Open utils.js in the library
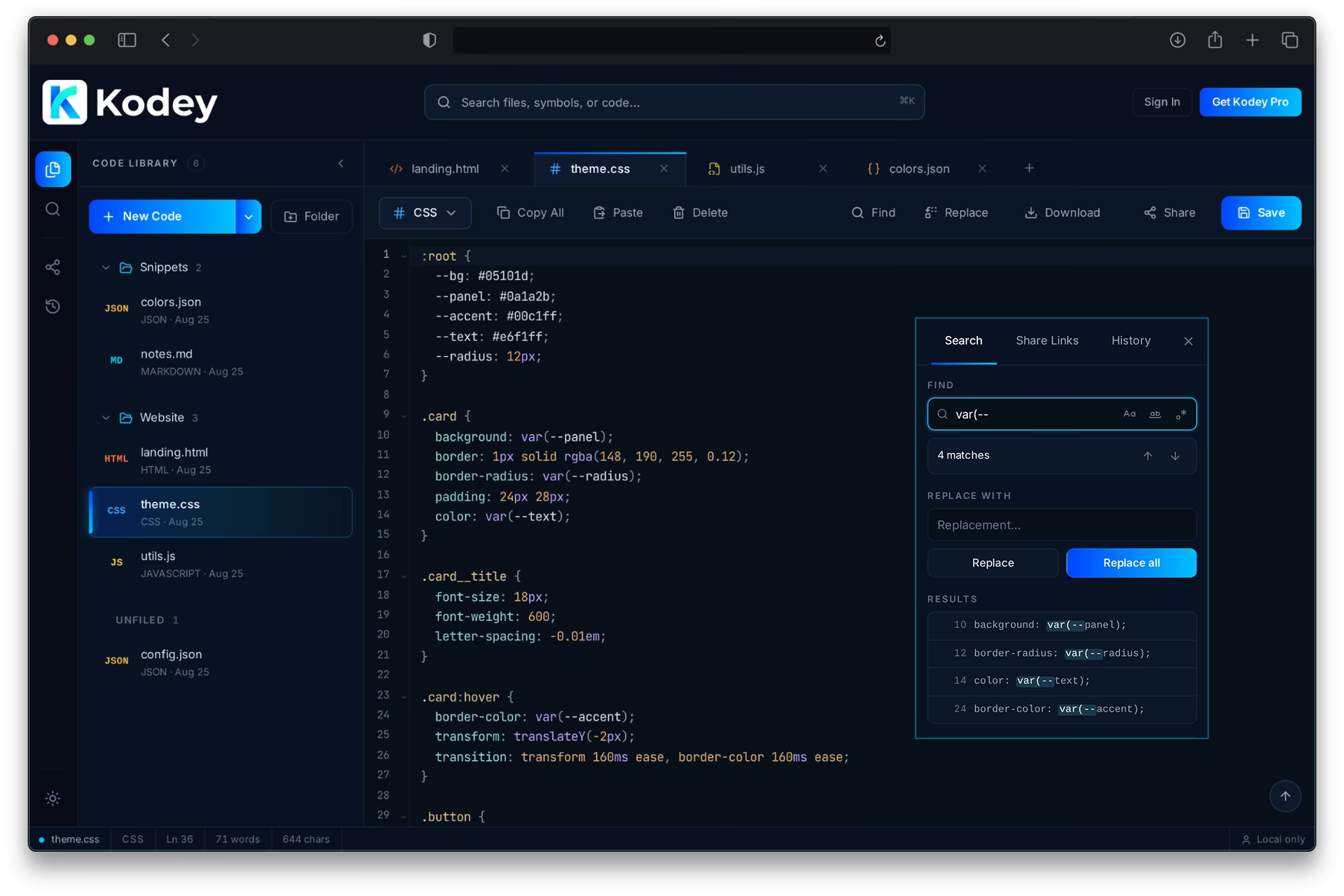 pos(220,564)
